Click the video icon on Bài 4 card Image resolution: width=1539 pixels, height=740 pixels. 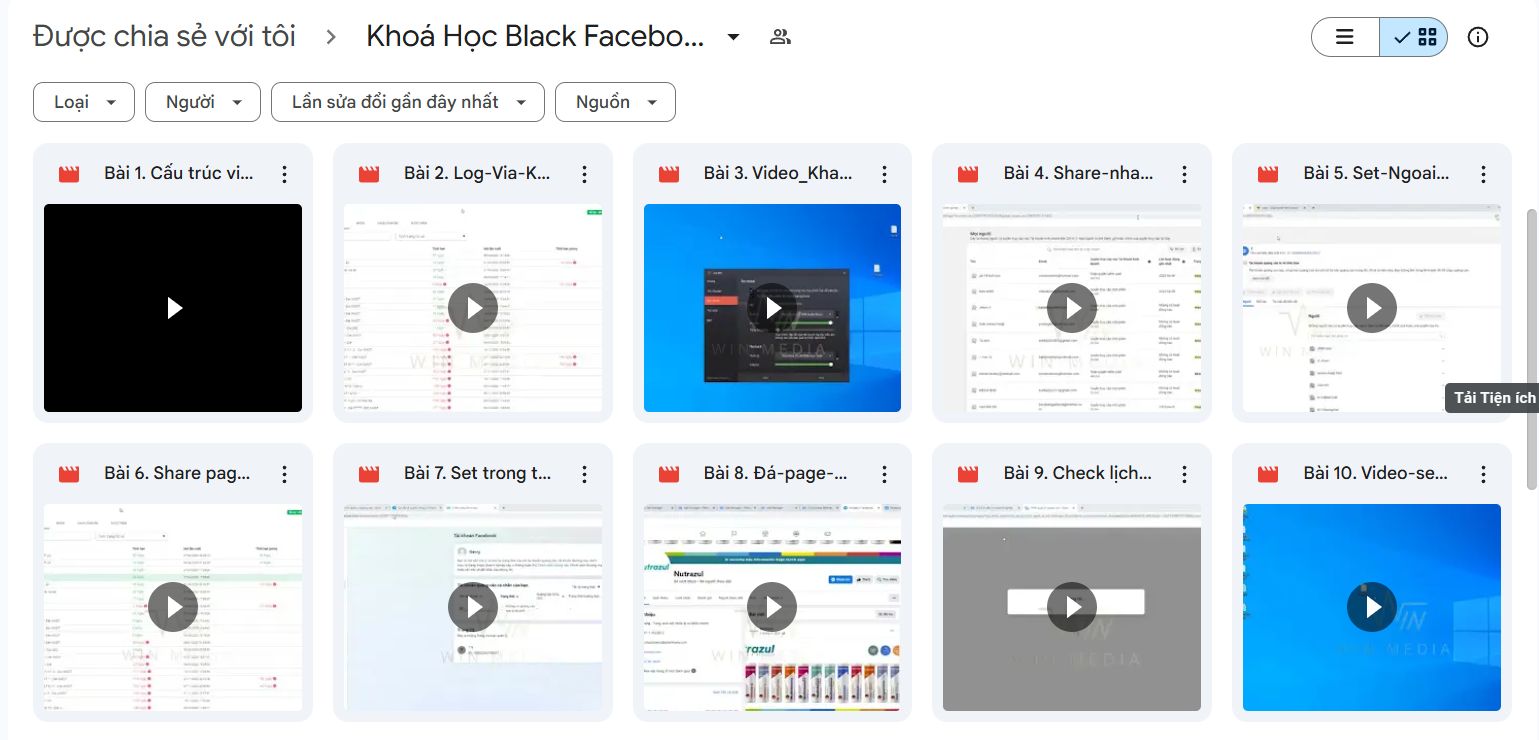(967, 173)
